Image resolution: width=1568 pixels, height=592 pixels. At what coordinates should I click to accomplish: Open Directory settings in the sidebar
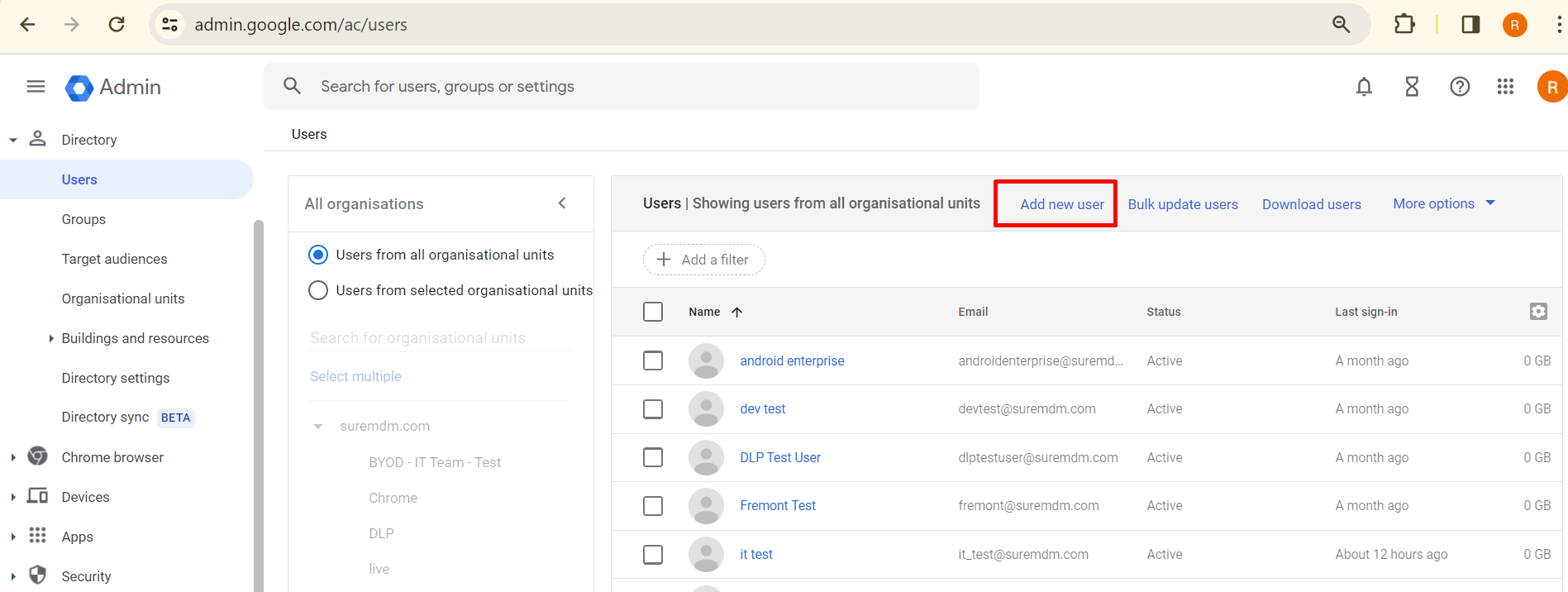(x=116, y=378)
